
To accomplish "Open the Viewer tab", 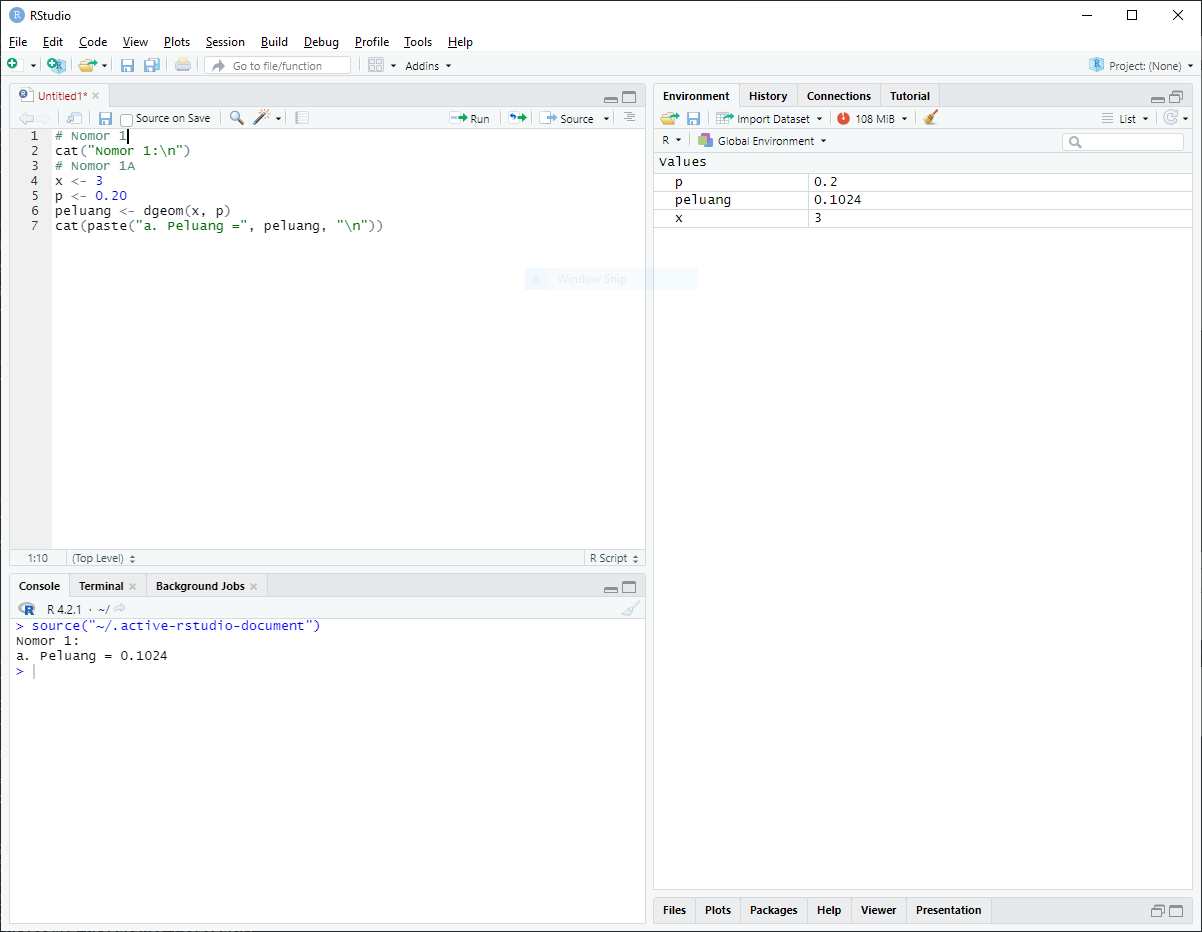I will (879, 910).
